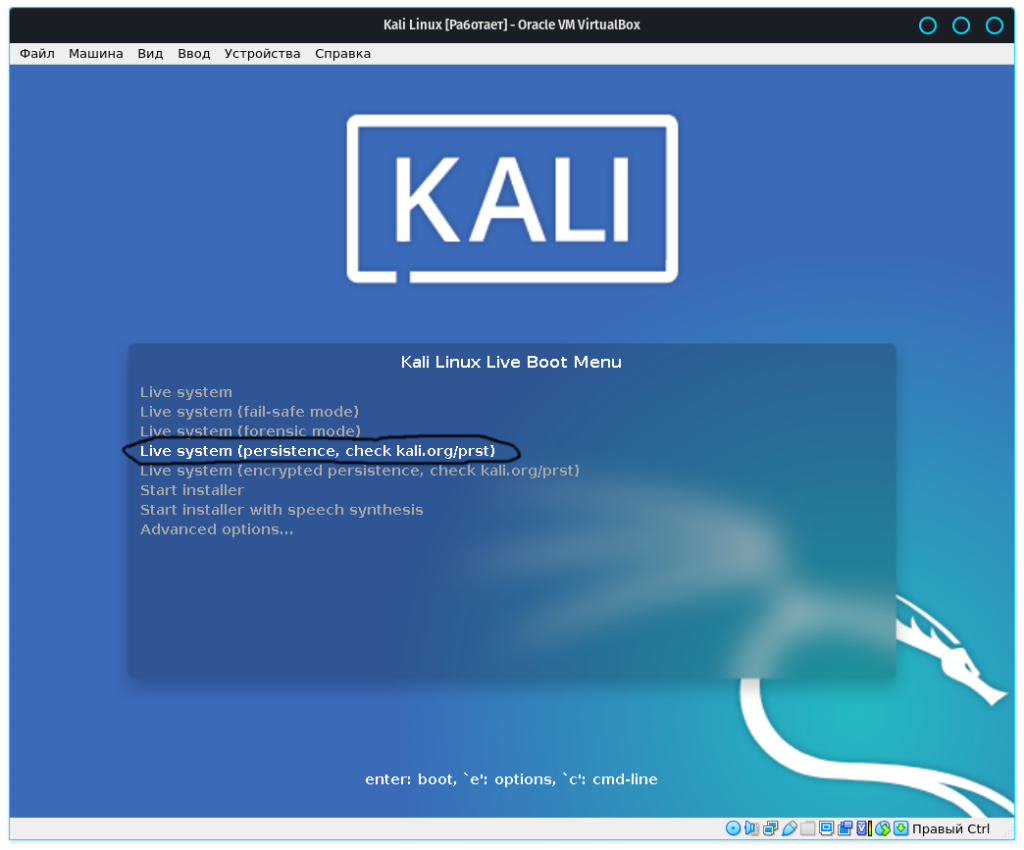
Task: Click the optical disk status icon
Action: tap(733, 828)
